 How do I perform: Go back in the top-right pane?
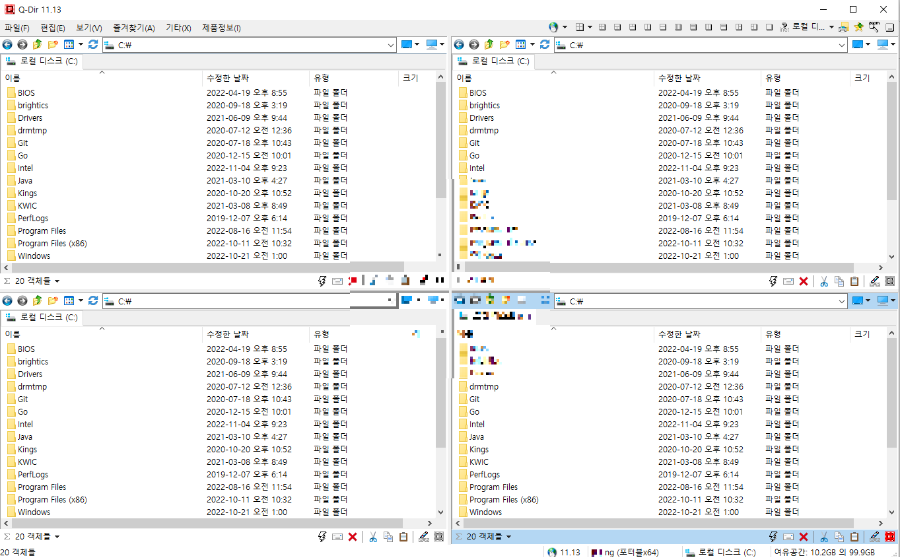tap(459, 45)
